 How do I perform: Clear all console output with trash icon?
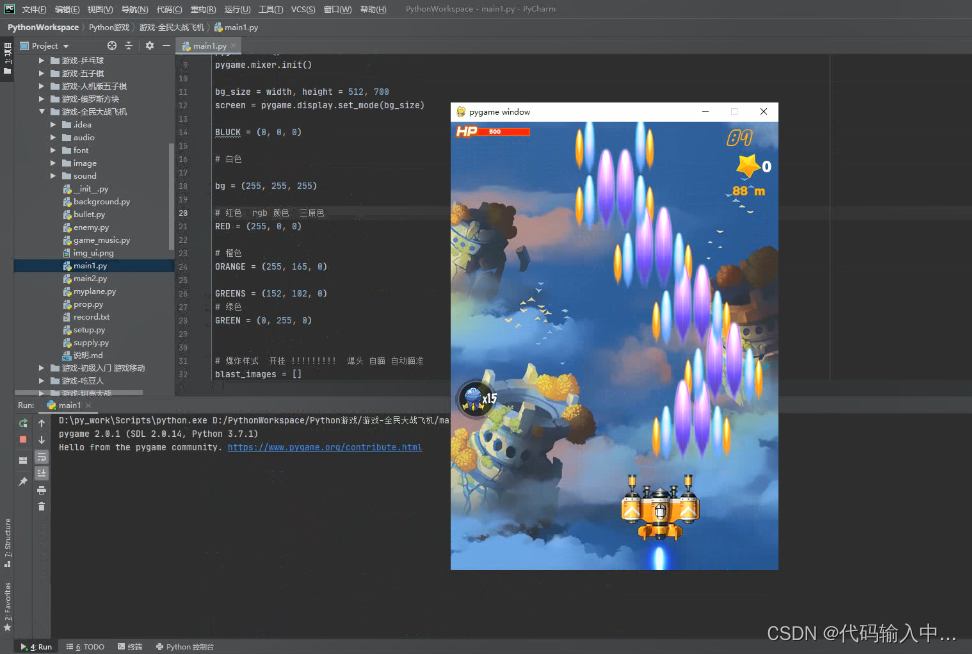(x=42, y=506)
